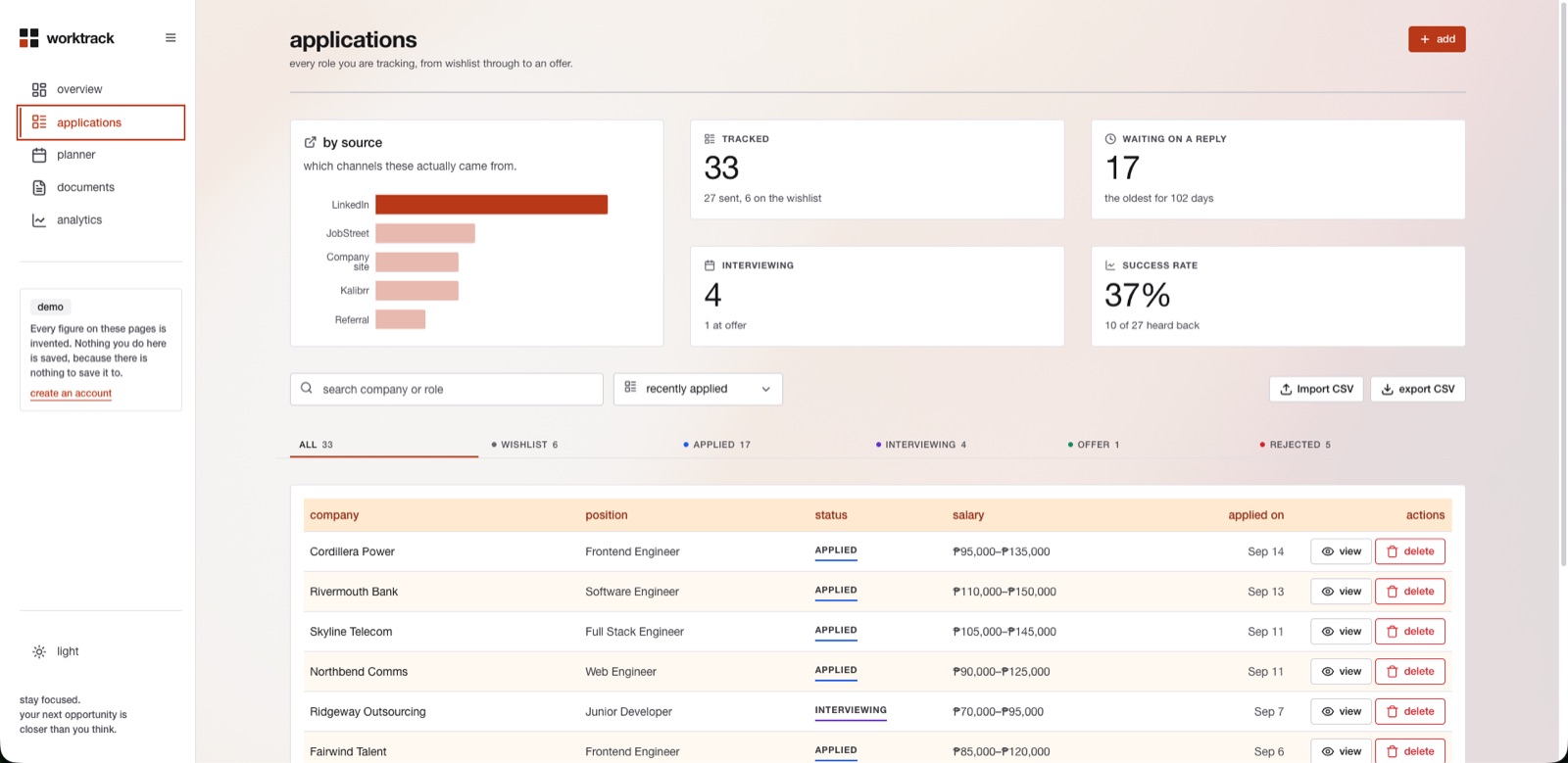
Task: Click the LinkedIn bar in source chart
Action: click(491, 204)
